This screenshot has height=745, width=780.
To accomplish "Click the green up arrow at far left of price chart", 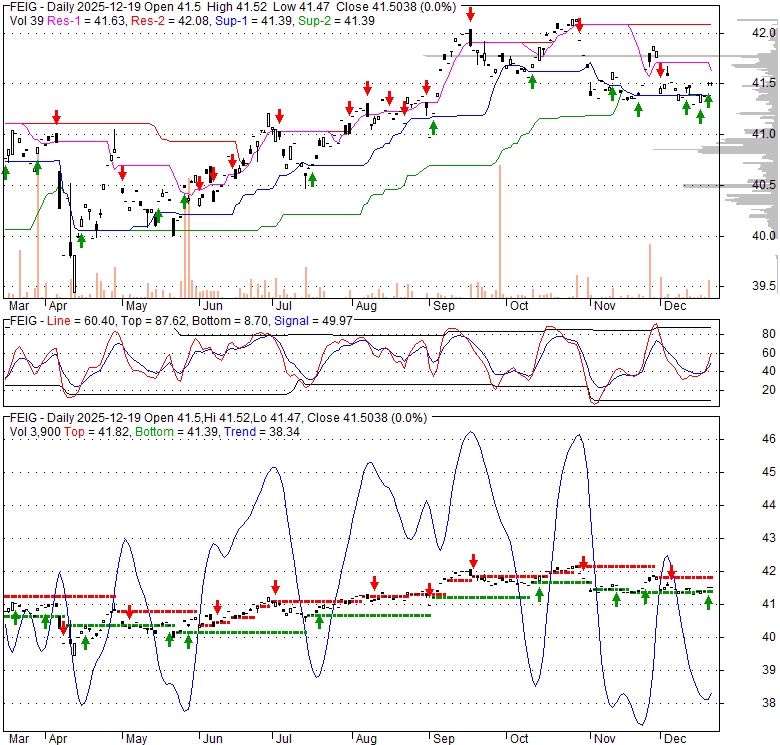I will click(x=5, y=172).
